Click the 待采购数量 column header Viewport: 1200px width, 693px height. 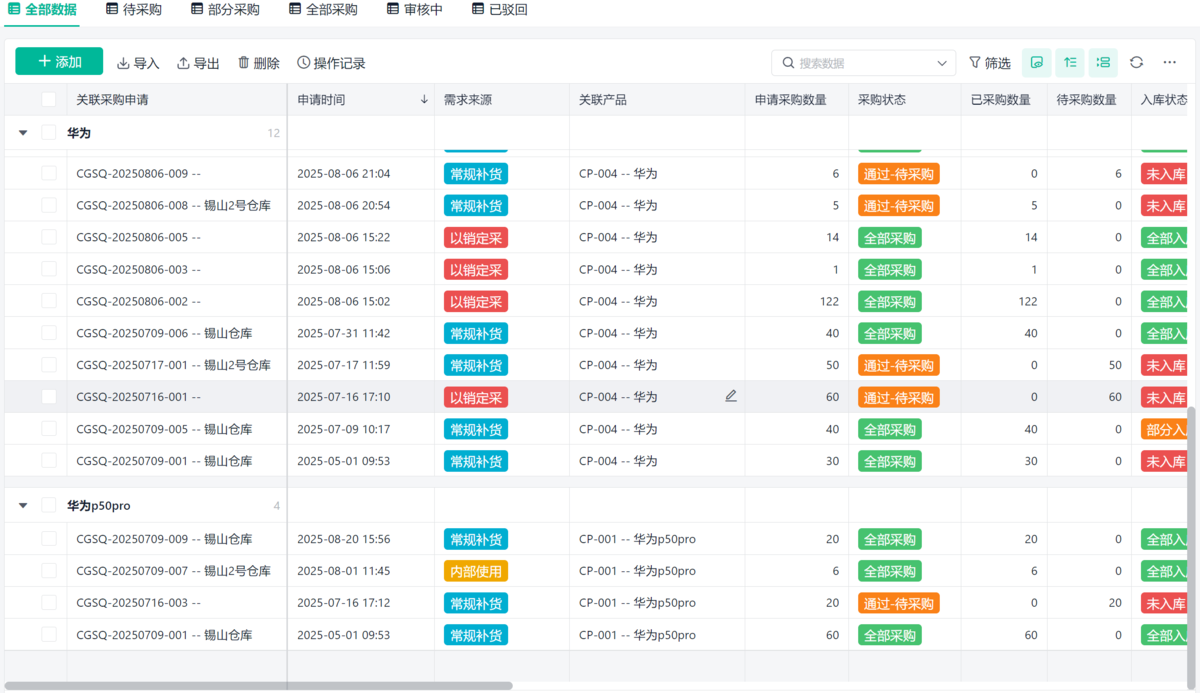(1087, 100)
